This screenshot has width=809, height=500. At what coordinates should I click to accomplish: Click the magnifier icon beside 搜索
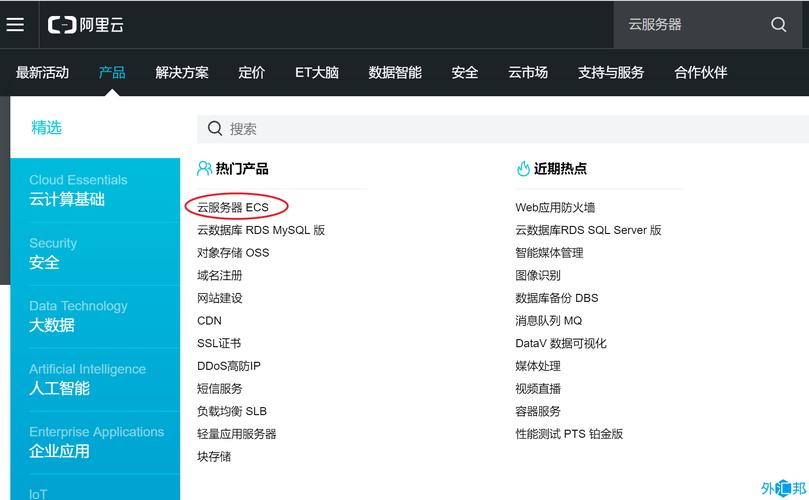215,128
